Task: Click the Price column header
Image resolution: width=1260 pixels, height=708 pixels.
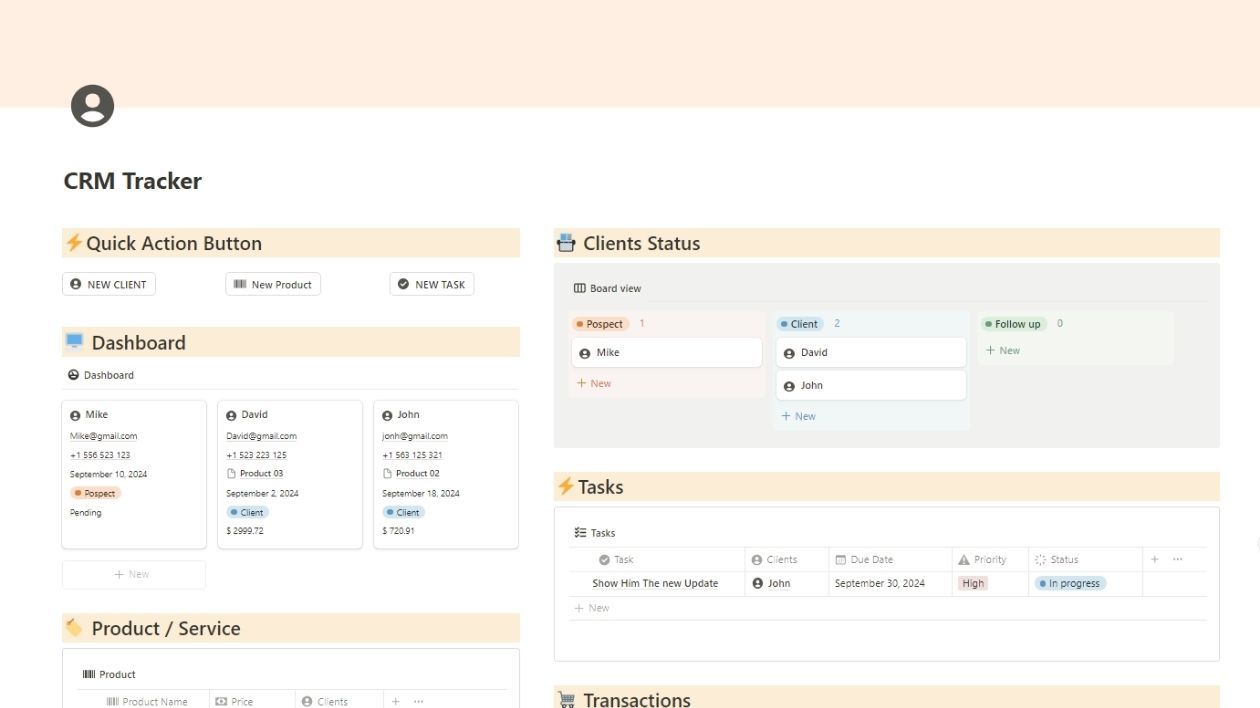Action: [235, 702]
